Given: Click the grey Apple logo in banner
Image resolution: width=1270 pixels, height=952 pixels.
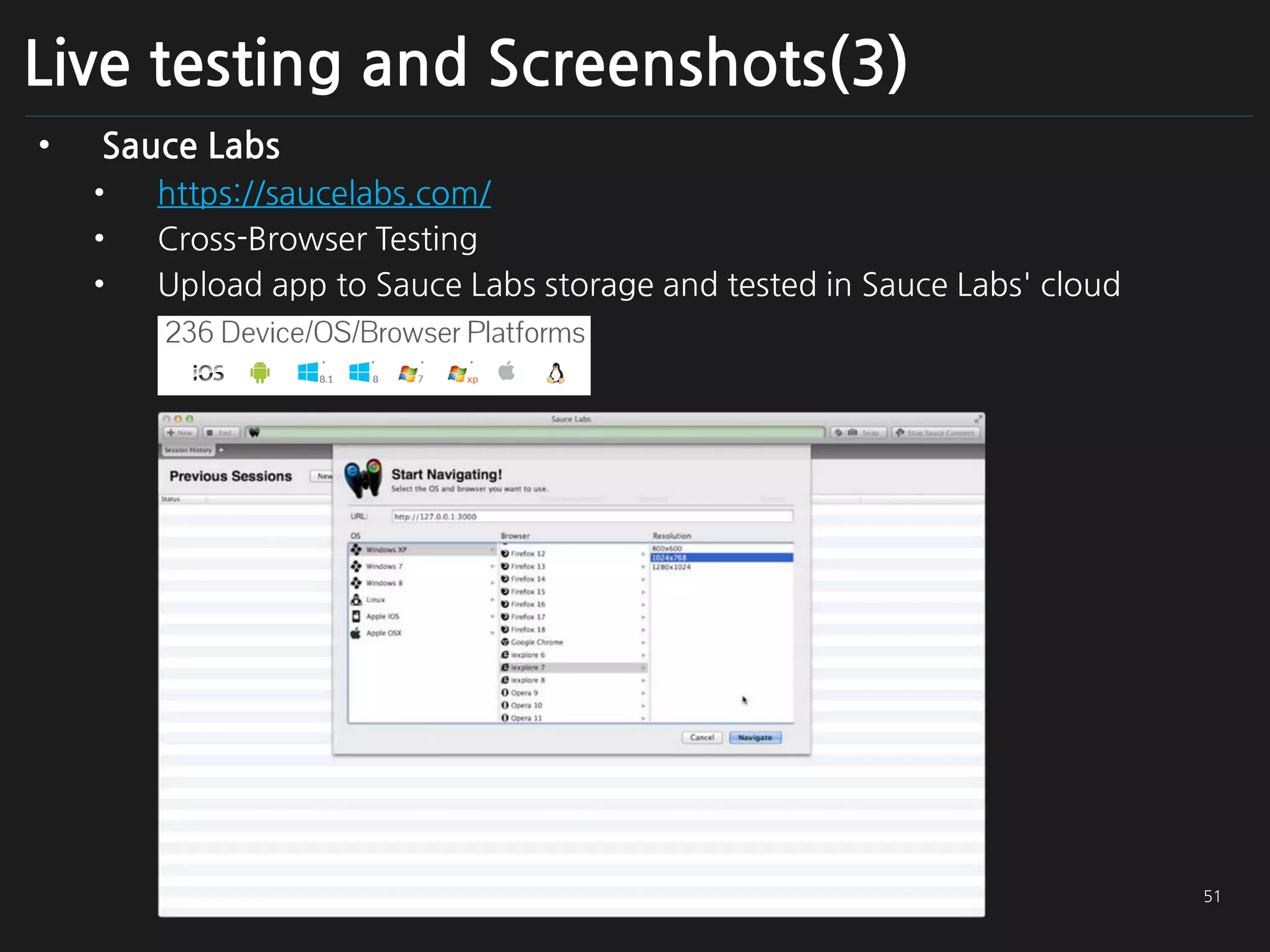Looking at the screenshot, I should coord(507,371).
